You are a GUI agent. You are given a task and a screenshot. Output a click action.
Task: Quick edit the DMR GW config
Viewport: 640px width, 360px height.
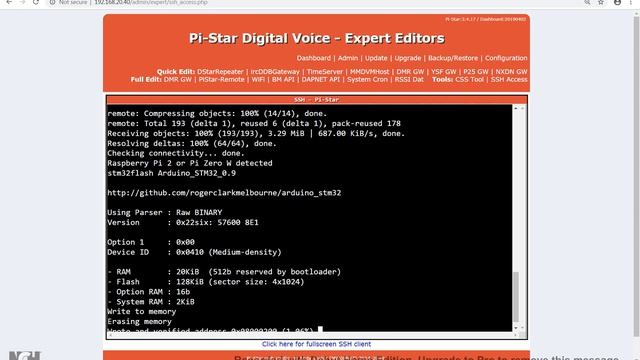tap(410, 71)
